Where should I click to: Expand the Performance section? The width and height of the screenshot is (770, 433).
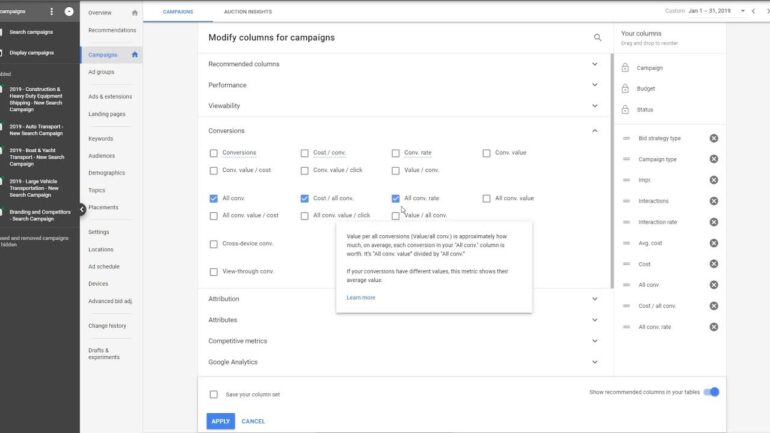click(595, 85)
